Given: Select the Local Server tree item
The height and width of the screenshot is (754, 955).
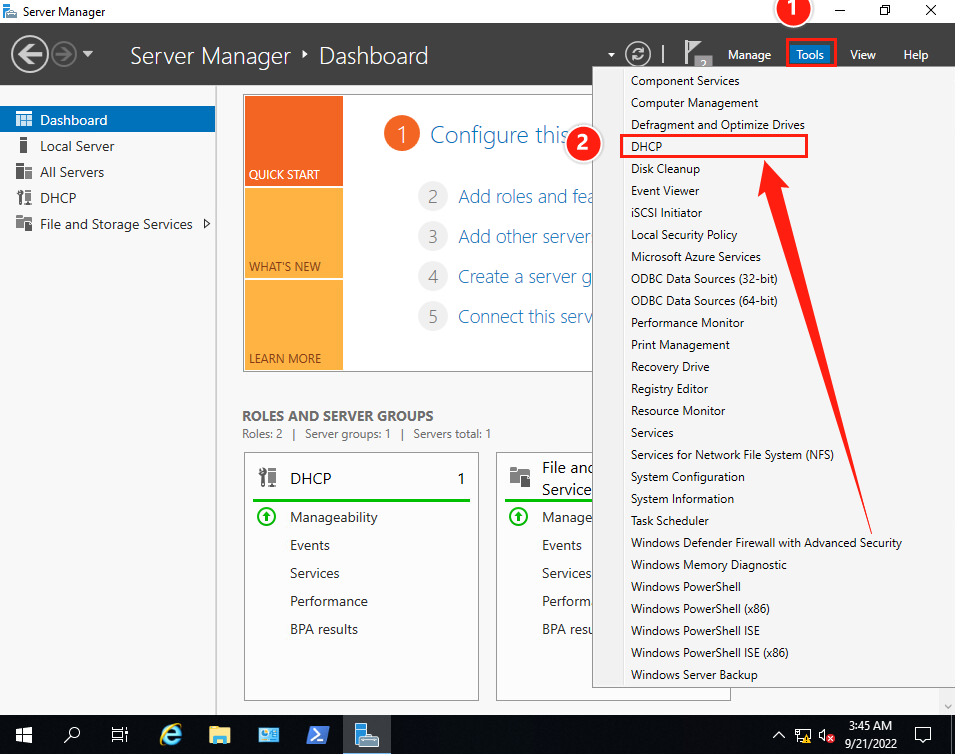Looking at the screenshot, I should coord(77,146).
